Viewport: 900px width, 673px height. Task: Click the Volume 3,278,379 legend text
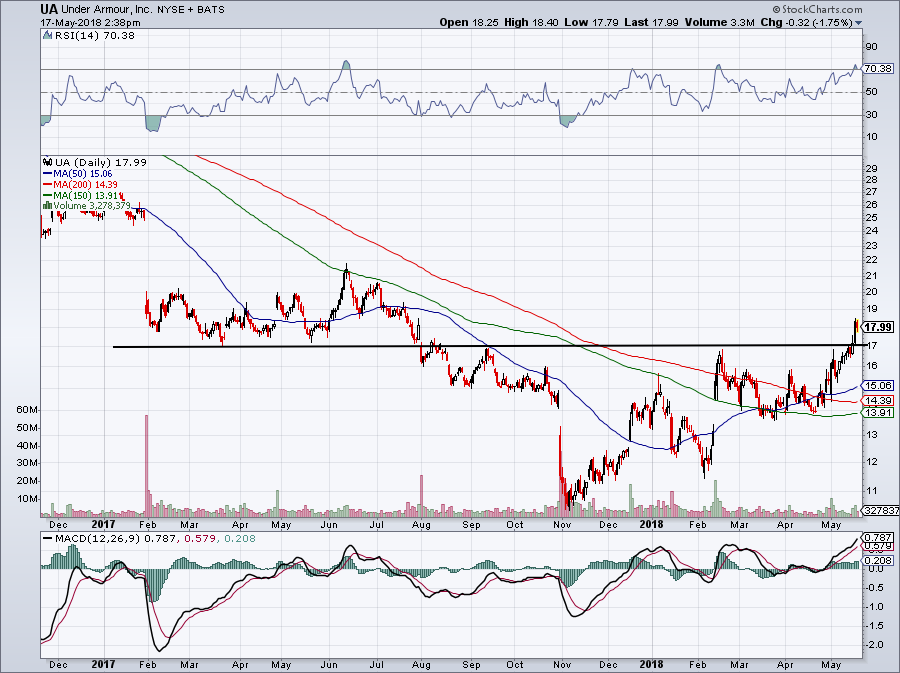[x=92, y=205]
